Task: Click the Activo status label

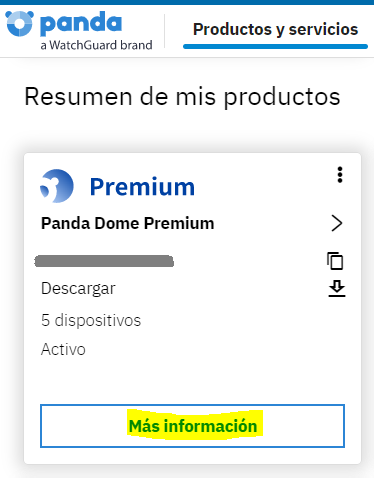Action: point(63,350)
